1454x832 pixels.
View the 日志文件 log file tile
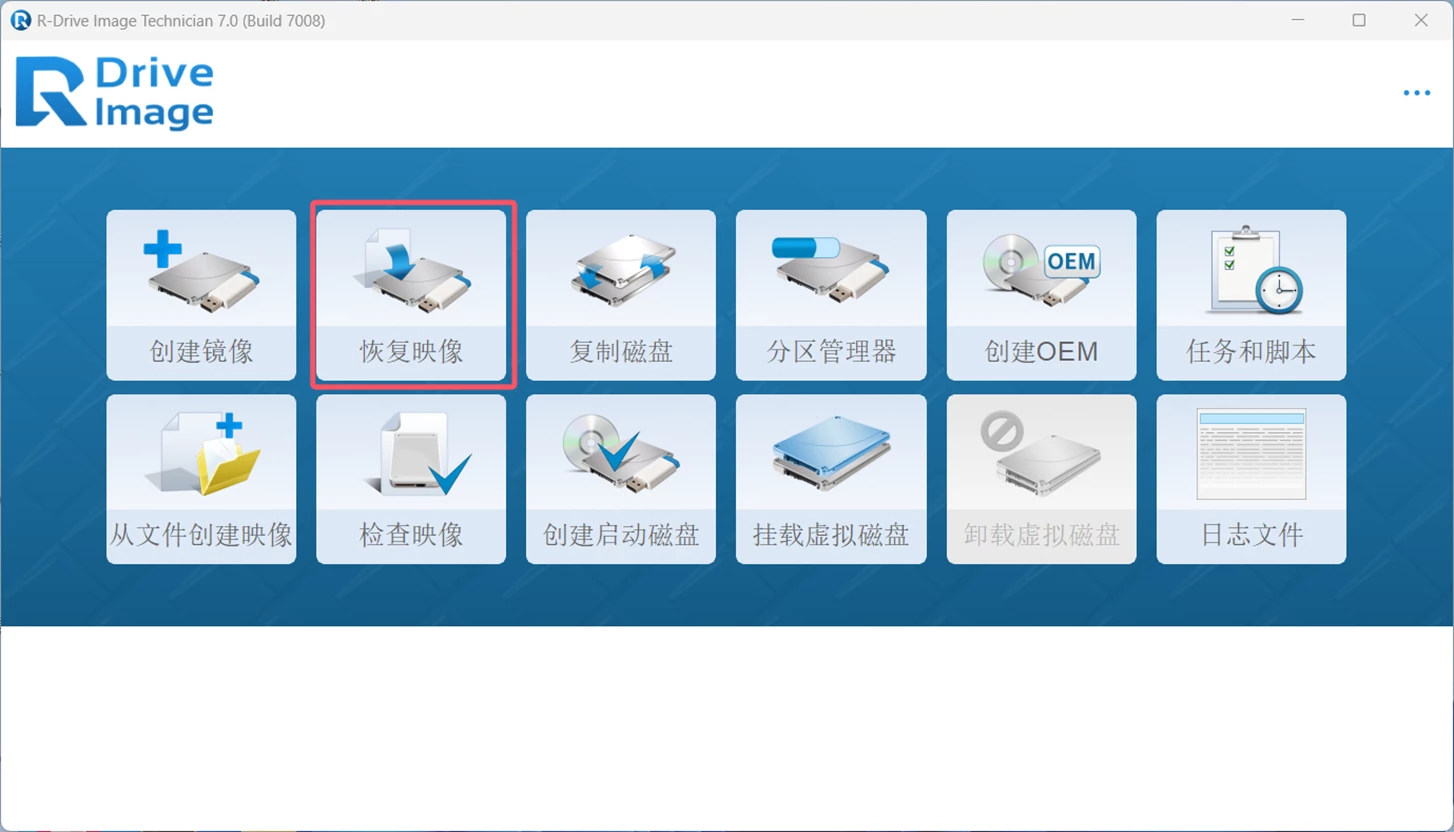[x=1251, y=479]
